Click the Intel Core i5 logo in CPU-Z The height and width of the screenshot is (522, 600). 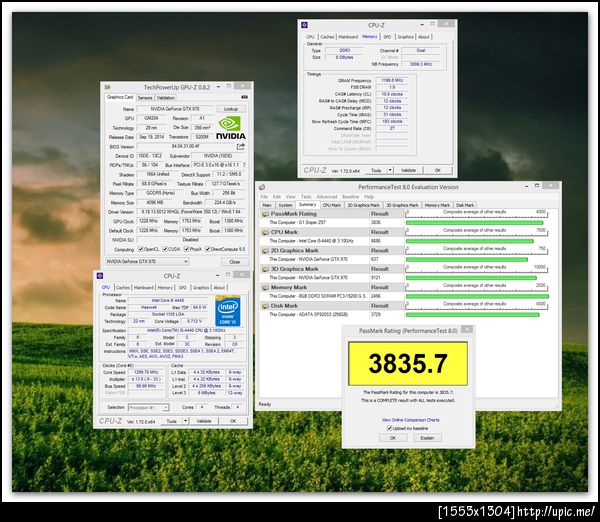click(x=228, y=311)
